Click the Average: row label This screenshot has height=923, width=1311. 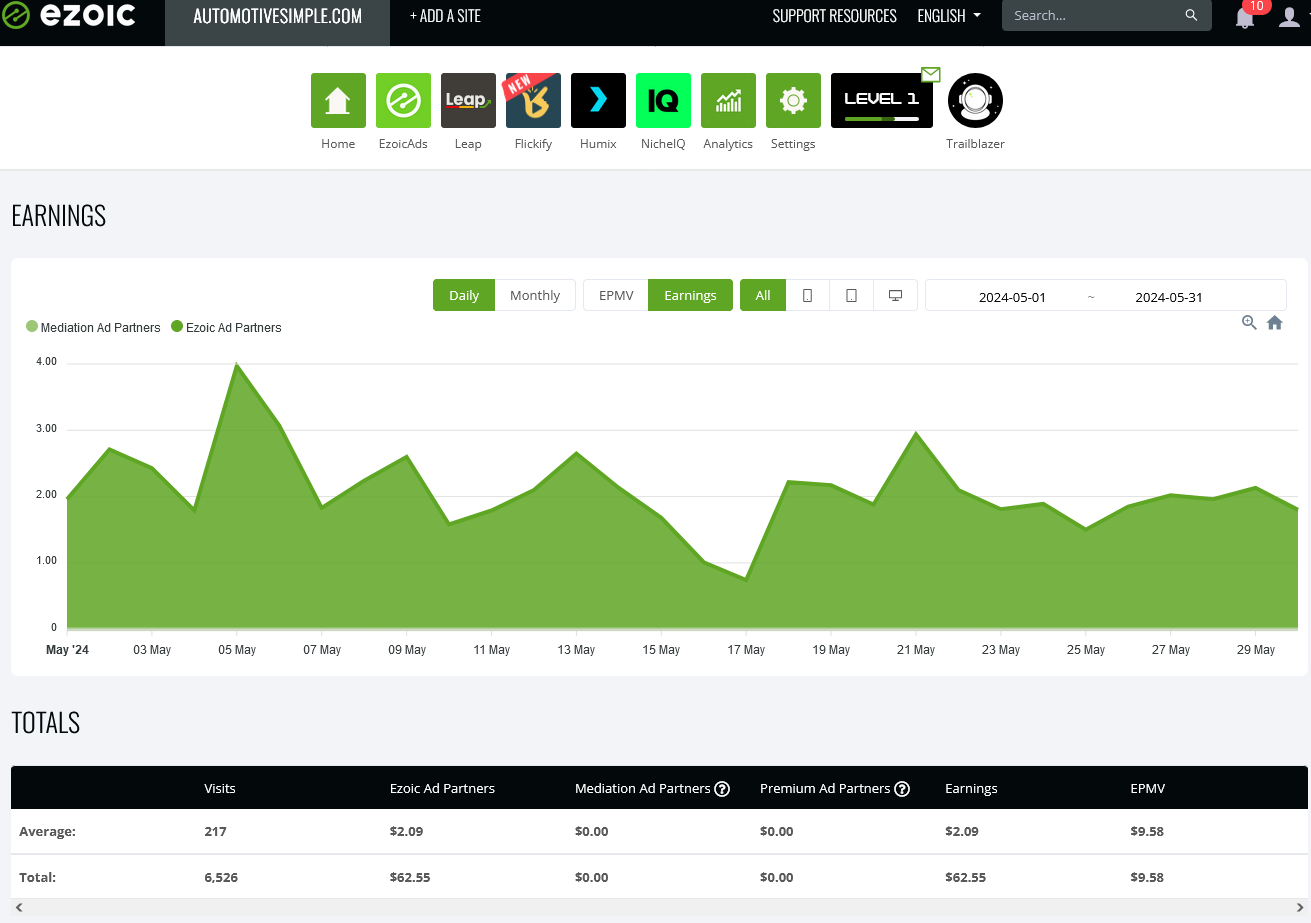(47, 831)
